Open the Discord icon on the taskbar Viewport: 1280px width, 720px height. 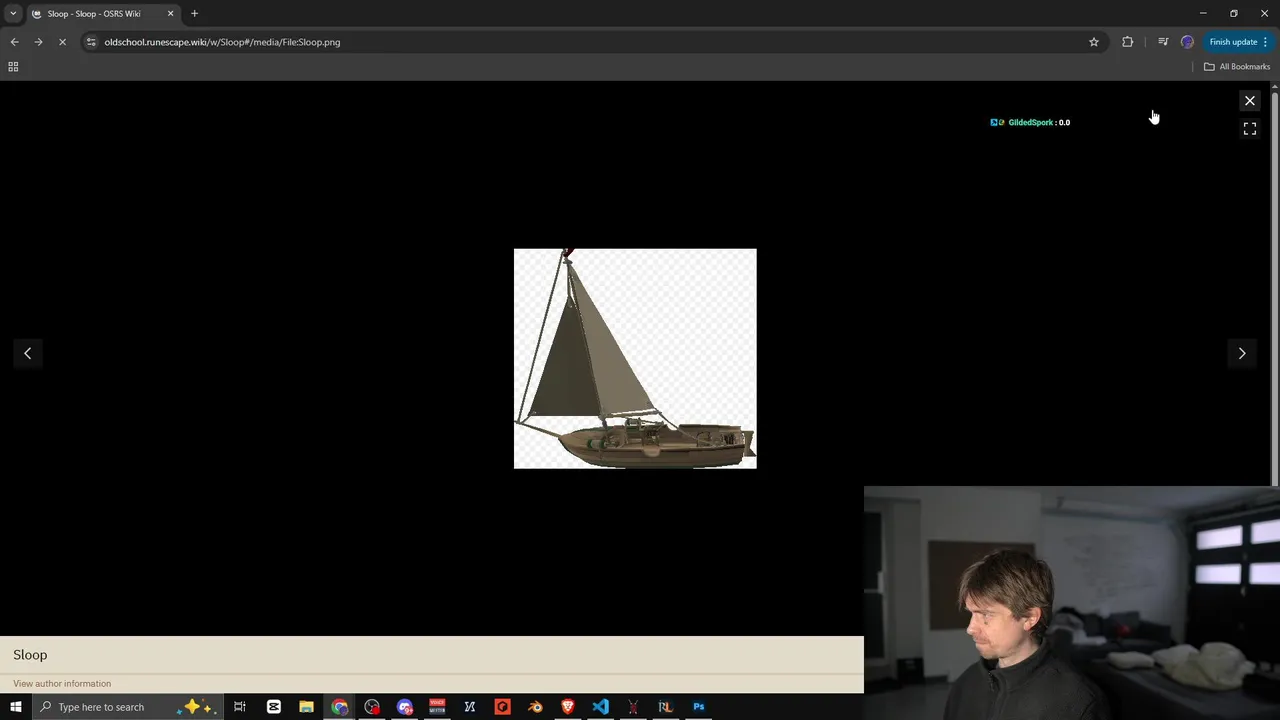coord(405,707)
